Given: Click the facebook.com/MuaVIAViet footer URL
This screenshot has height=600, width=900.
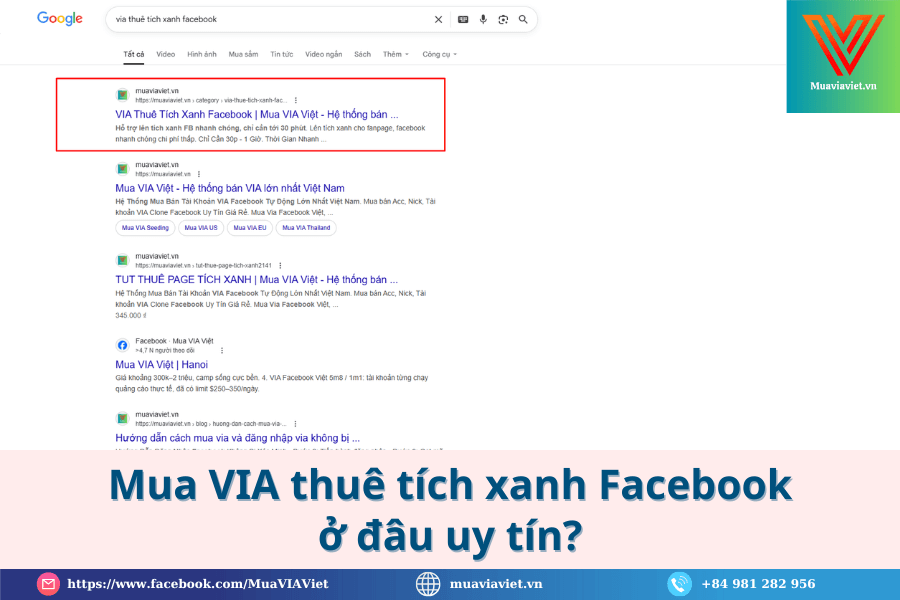Looking at the screenshot, I should tap(198, 584).
